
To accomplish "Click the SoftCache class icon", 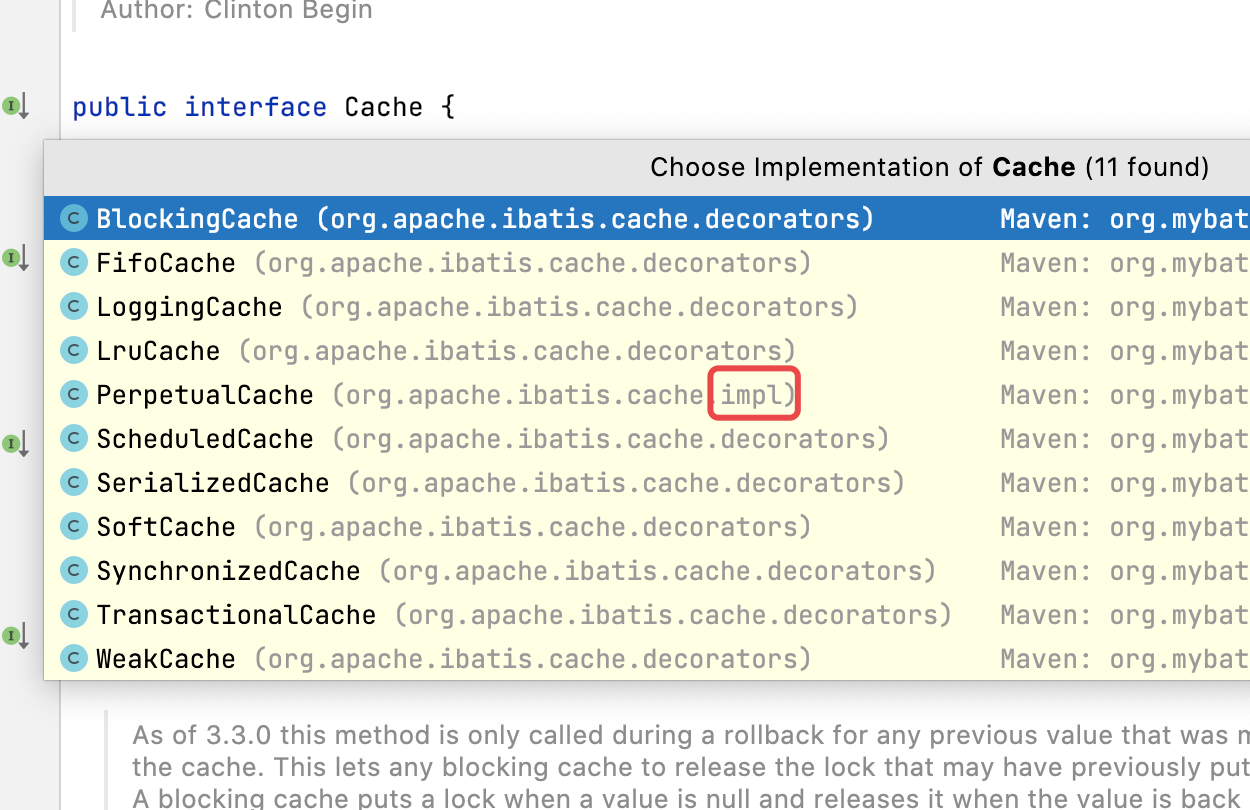I will [73, 527].
